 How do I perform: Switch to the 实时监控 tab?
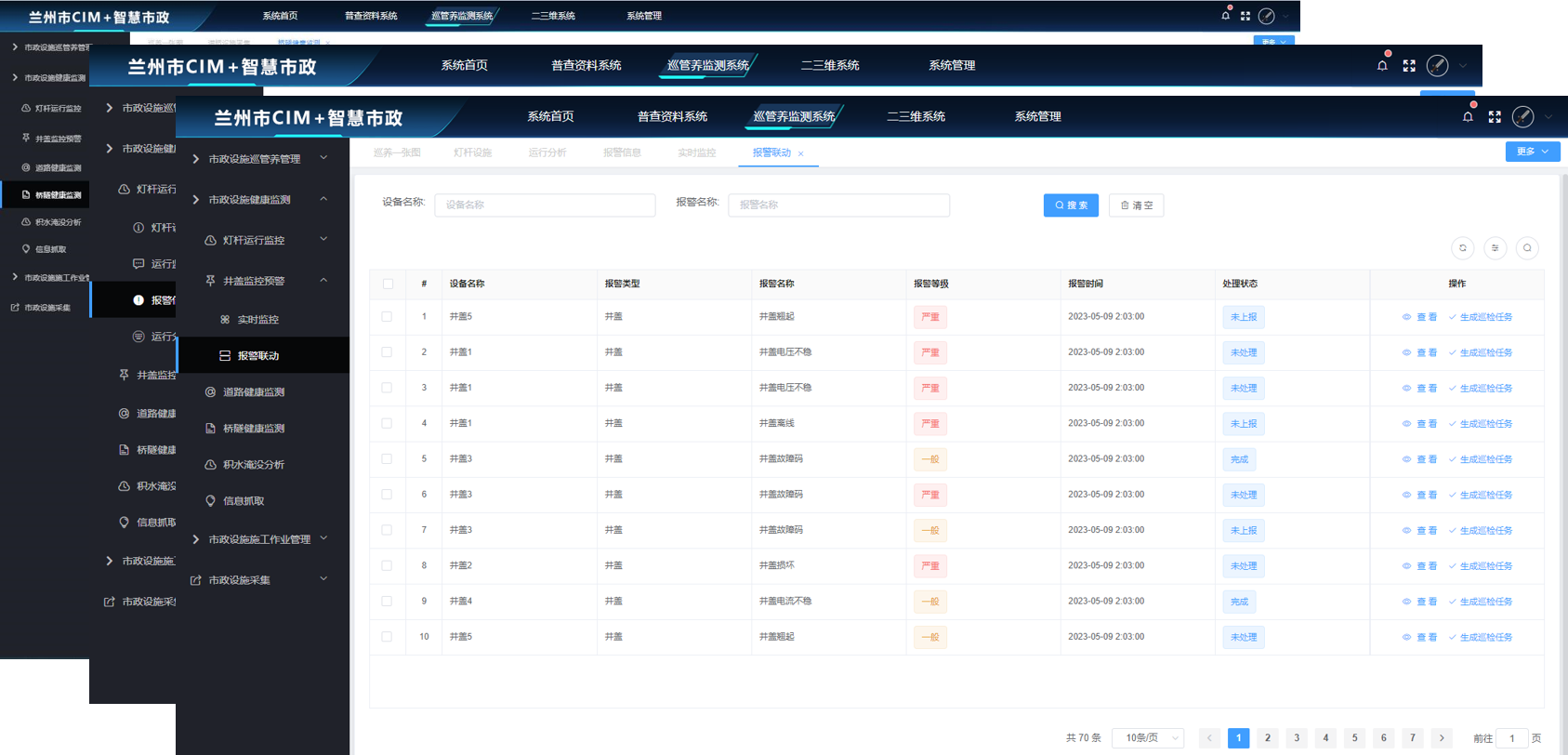click(696, 152)
